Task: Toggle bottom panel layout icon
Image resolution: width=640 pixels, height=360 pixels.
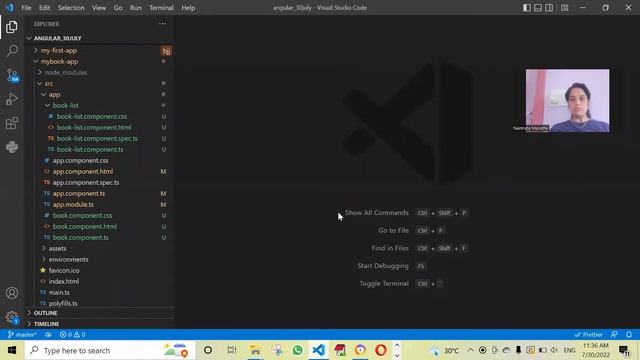Action: [538, 8]
